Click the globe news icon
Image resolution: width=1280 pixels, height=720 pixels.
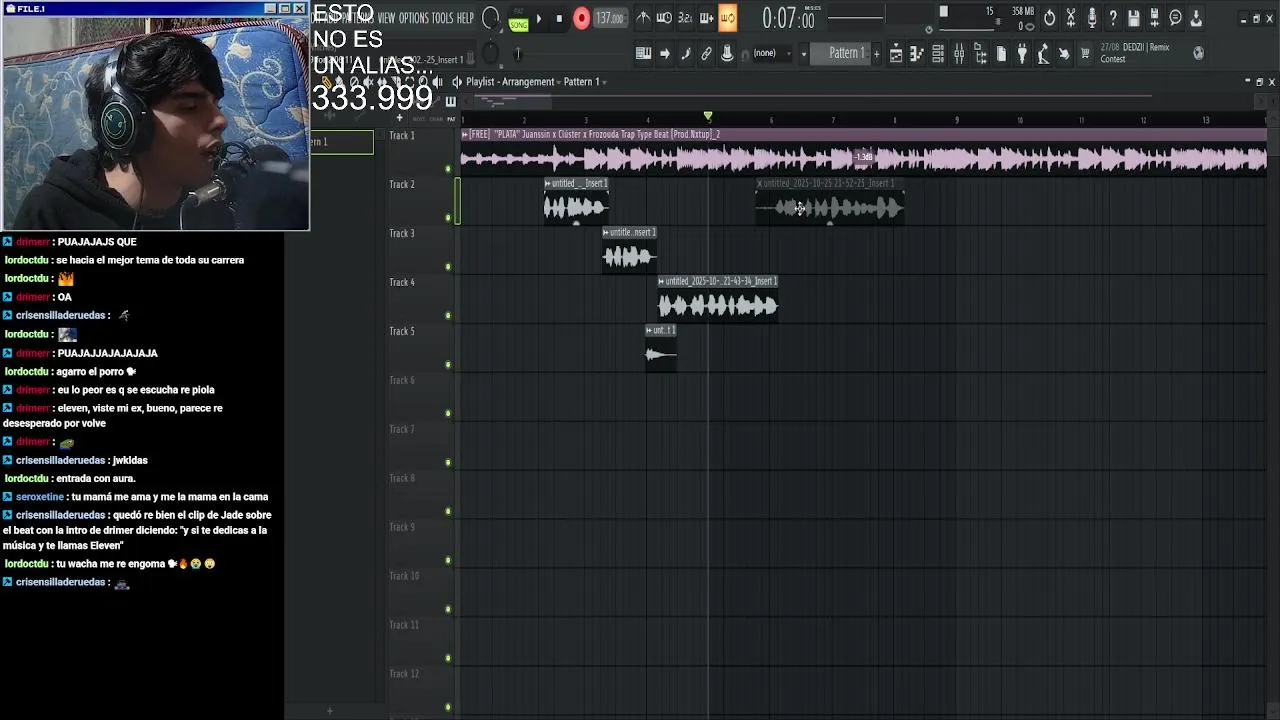[1199, 53]
